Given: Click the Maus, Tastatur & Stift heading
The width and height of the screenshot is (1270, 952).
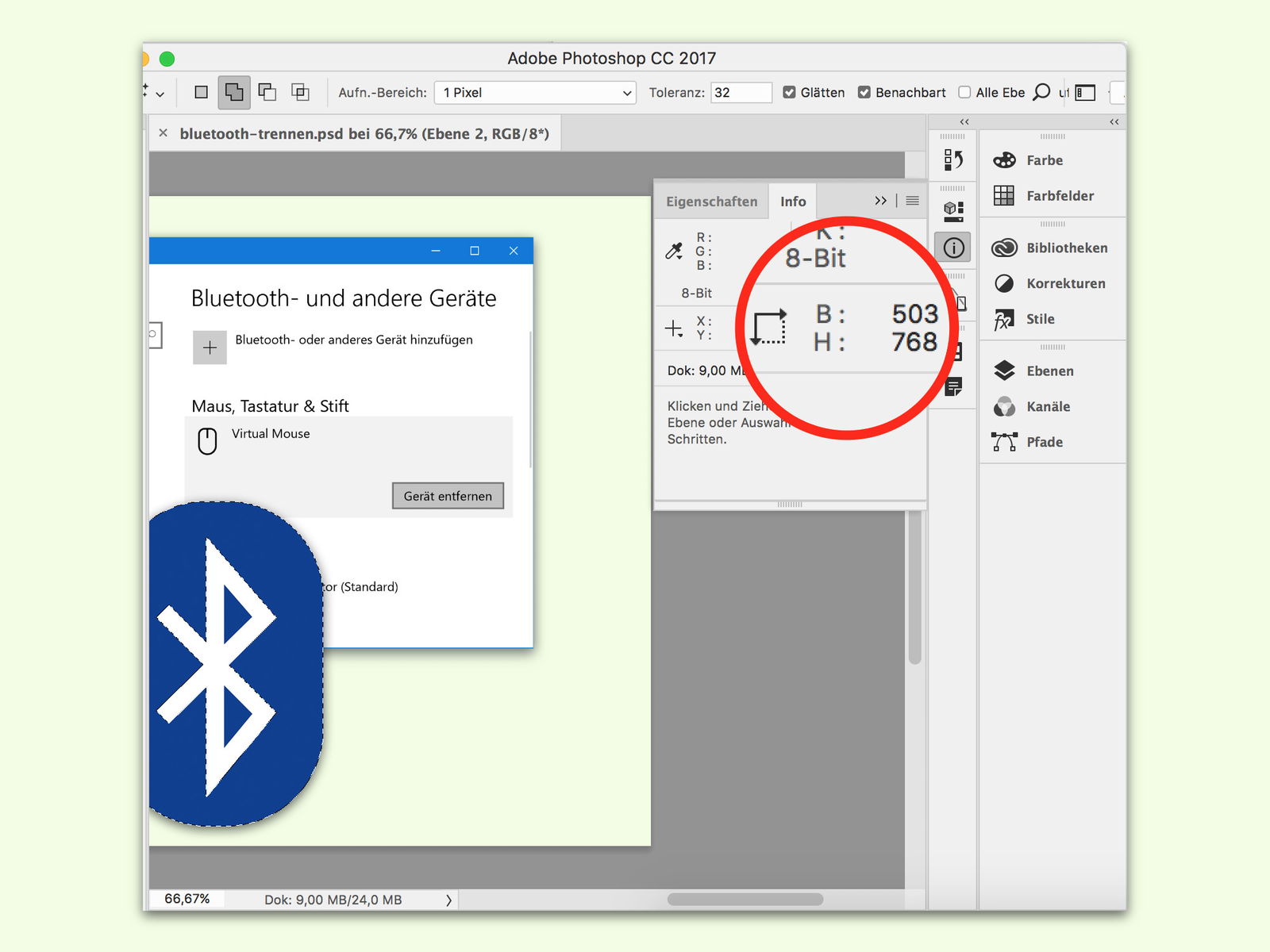Looking at the screenshot, I should coord(270,406).
